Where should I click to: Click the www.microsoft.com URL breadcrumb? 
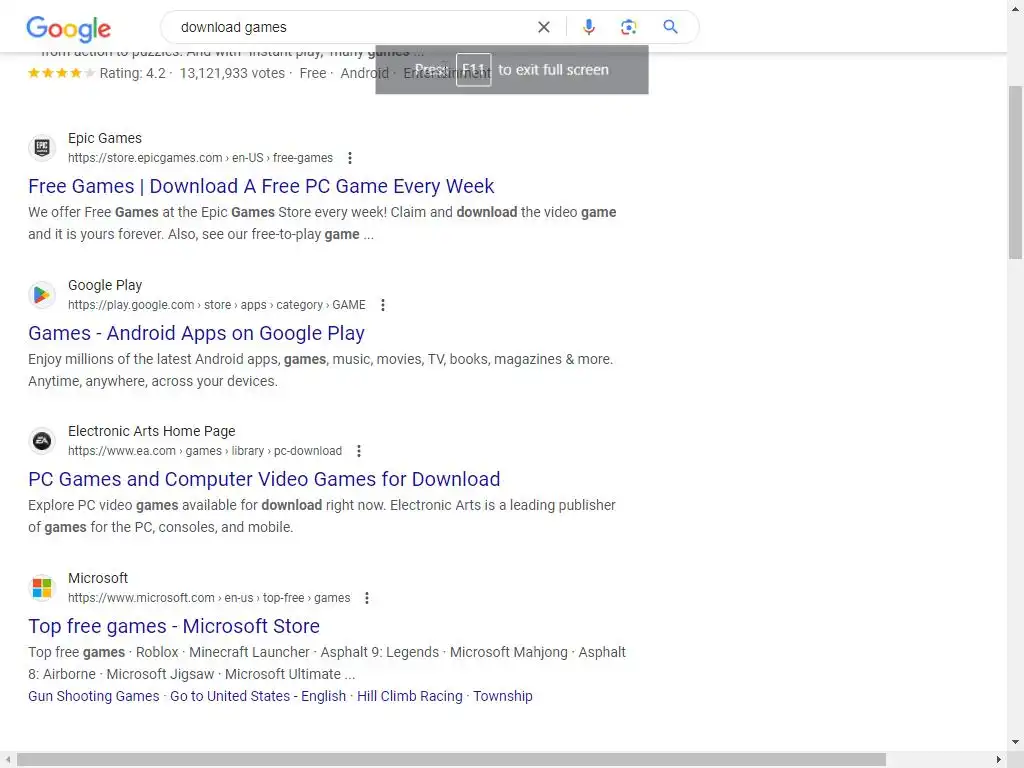209,598
